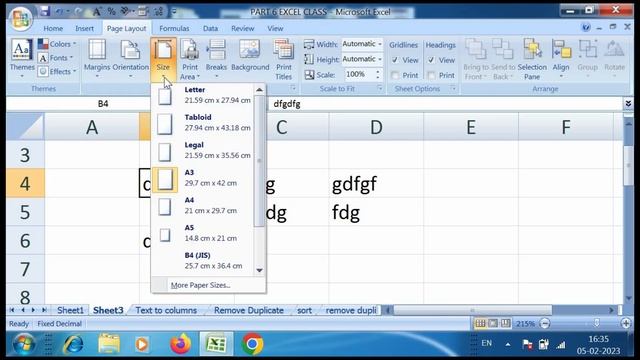Open the Selection Pane
This screenshot has width=640, height=360.
click(x=532, y=59)
